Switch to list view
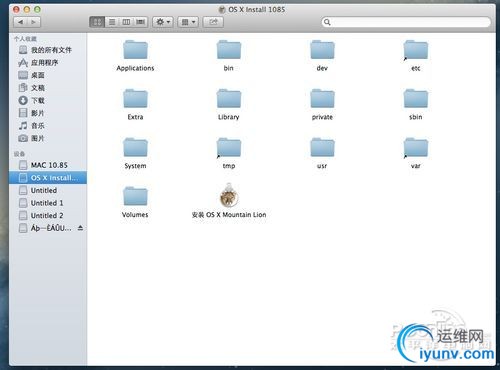 click(x=112, y=22)
